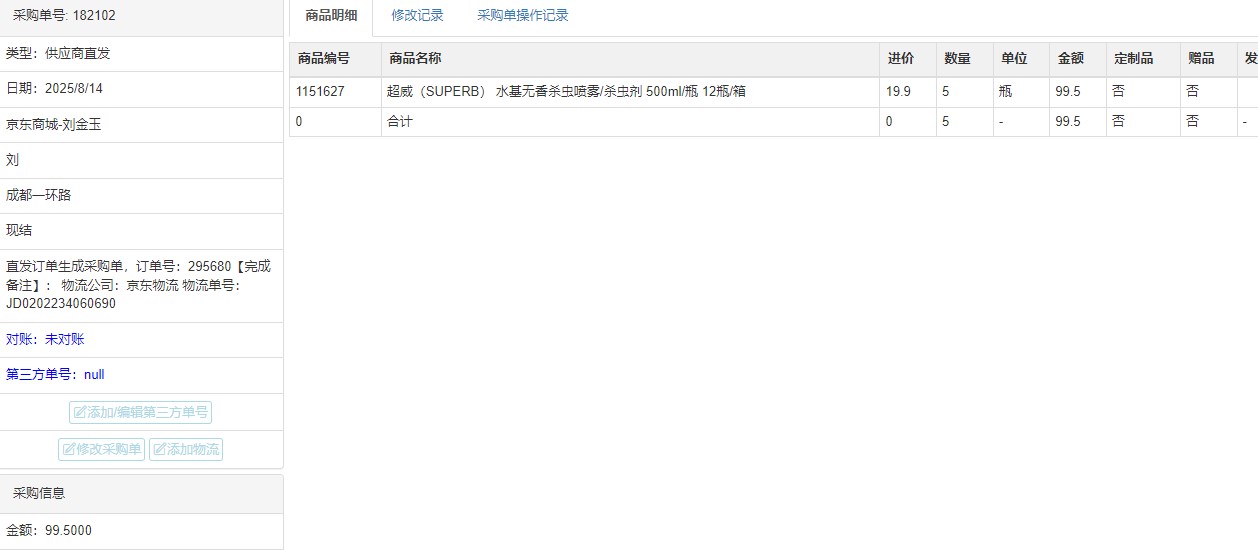The width and height of the screenshot is (1258, 550).
Task: Click product code 1151627 cell
Action: pos(335,92)
